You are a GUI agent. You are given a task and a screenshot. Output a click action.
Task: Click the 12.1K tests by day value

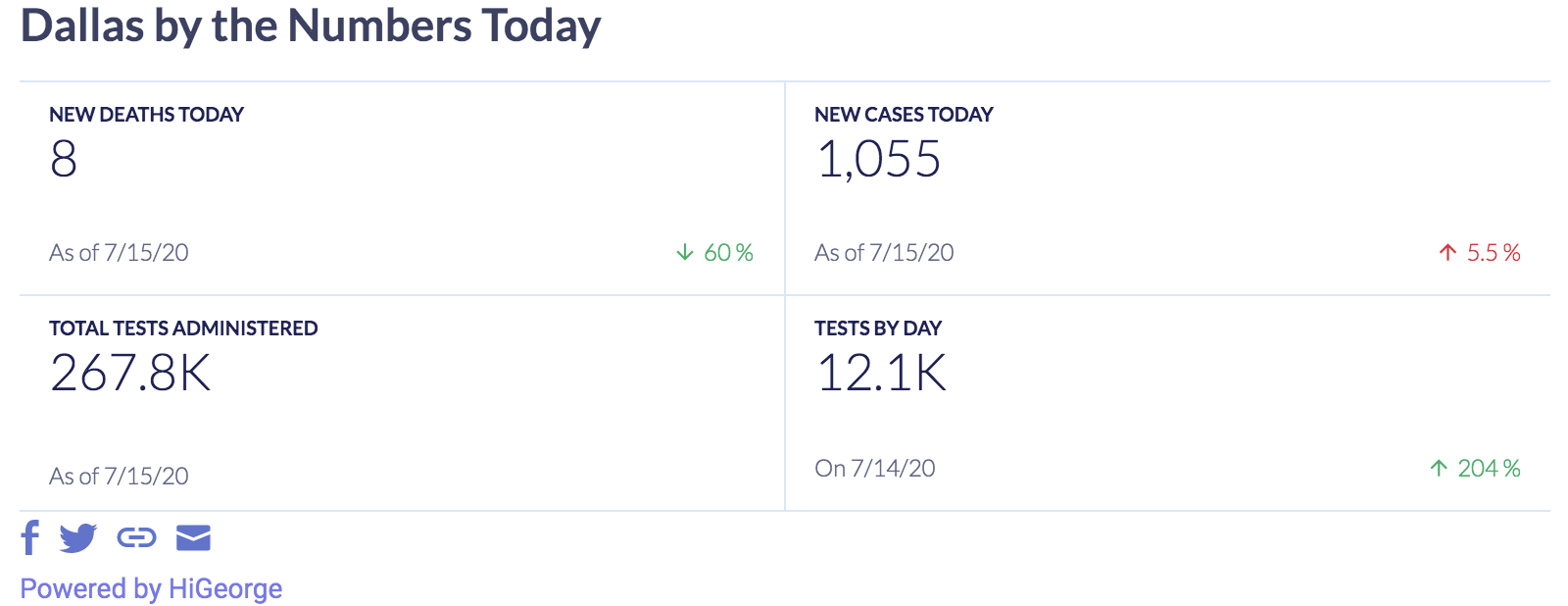tap(881, 373)
